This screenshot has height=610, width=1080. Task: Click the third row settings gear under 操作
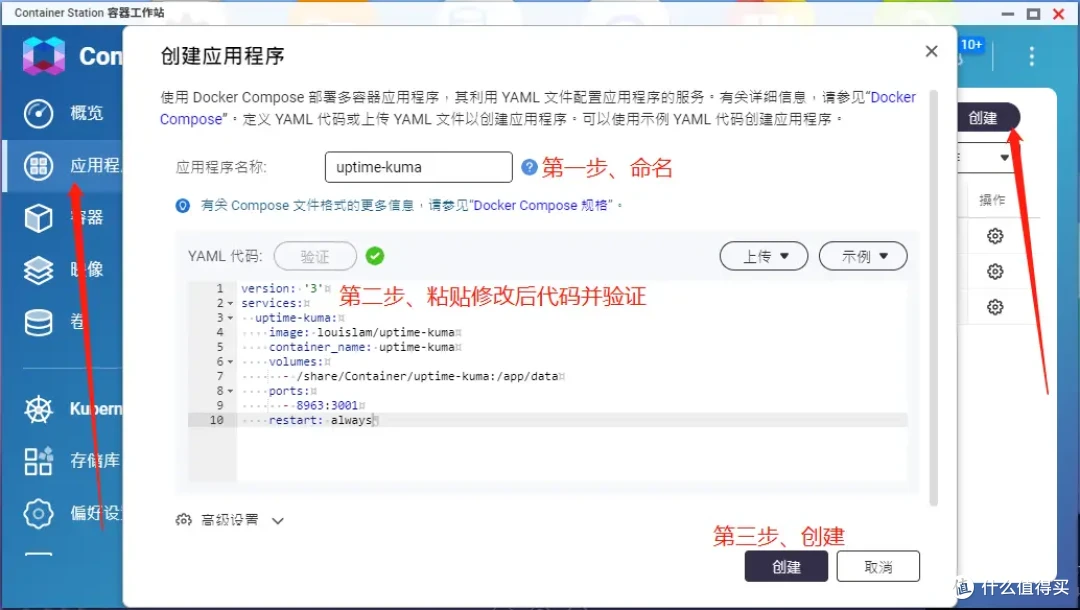(995, 307)
